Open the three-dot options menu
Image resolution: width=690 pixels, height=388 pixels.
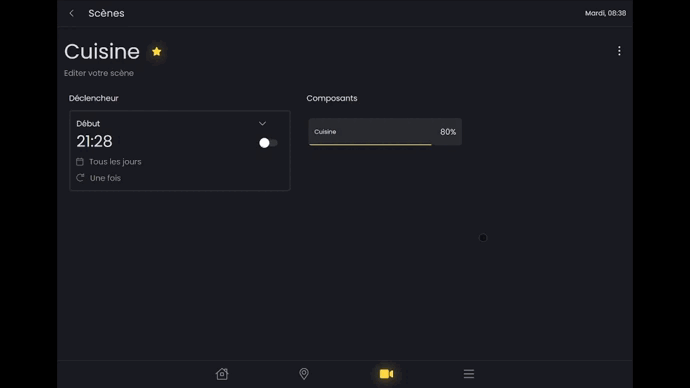pos(619,51)
